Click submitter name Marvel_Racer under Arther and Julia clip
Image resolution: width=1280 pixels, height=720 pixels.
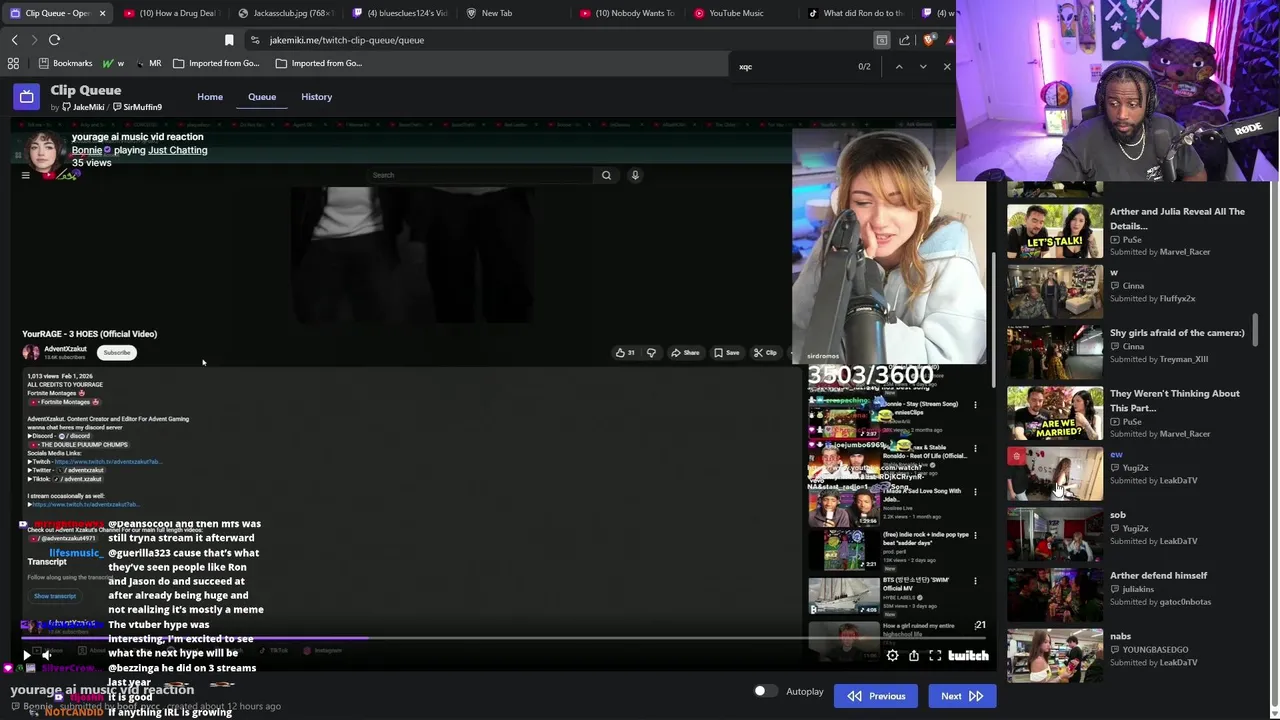coord(1185,252)
